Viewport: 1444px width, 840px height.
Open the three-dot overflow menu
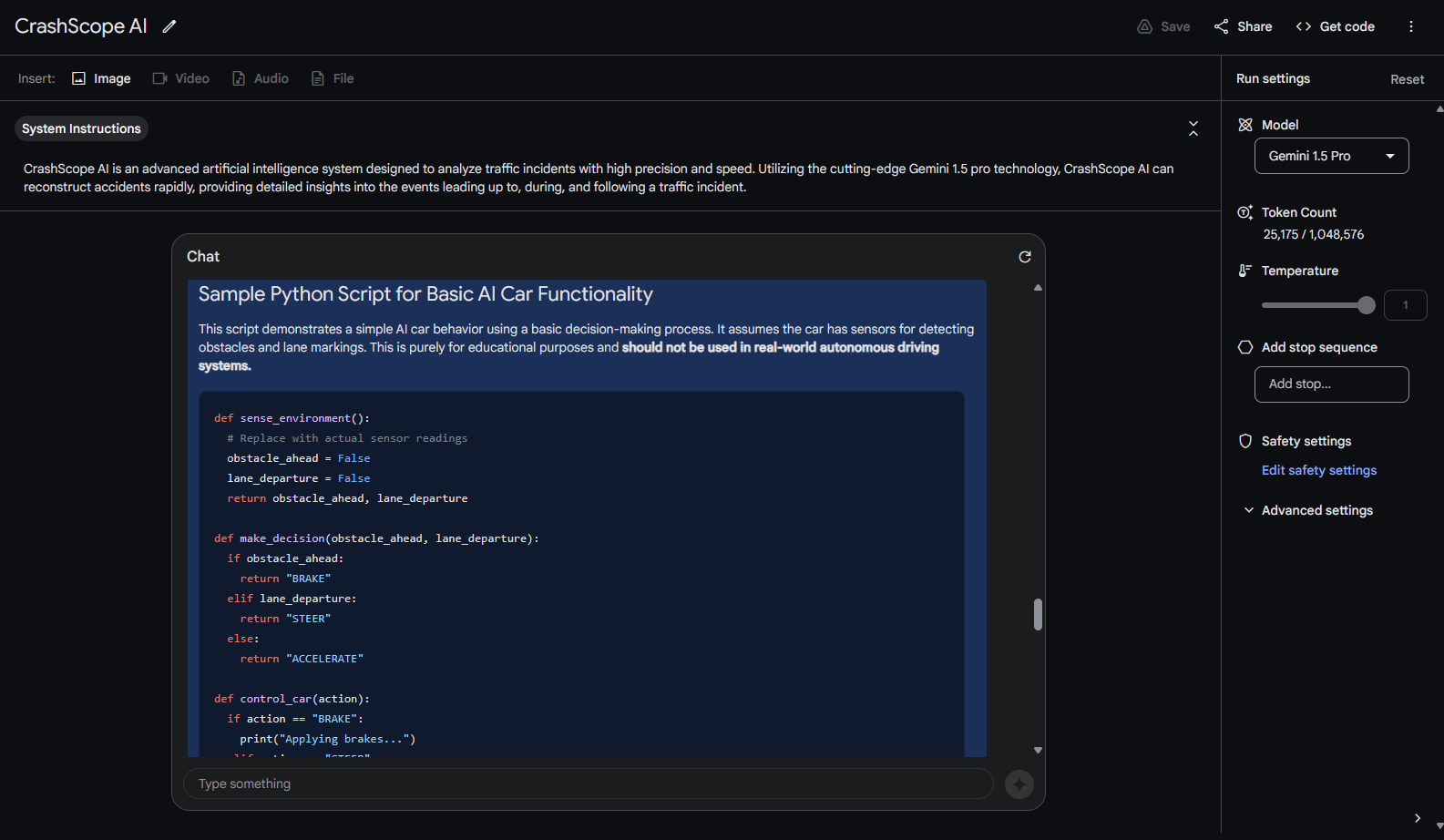(x=1411, y=26)
